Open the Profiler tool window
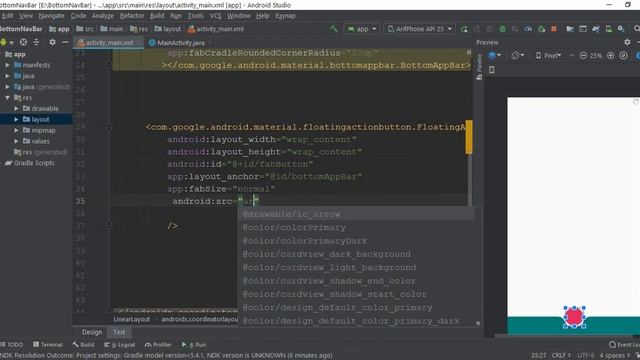640x360 pixels. (x=158, y=345)
